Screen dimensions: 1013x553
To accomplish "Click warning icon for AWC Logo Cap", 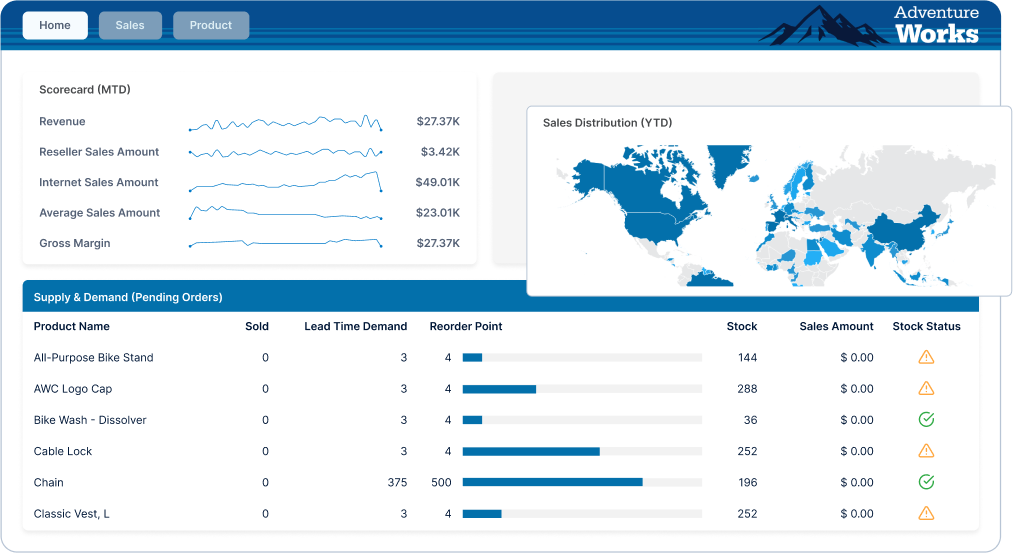I will pyautogui.click(x=926, y=388).
